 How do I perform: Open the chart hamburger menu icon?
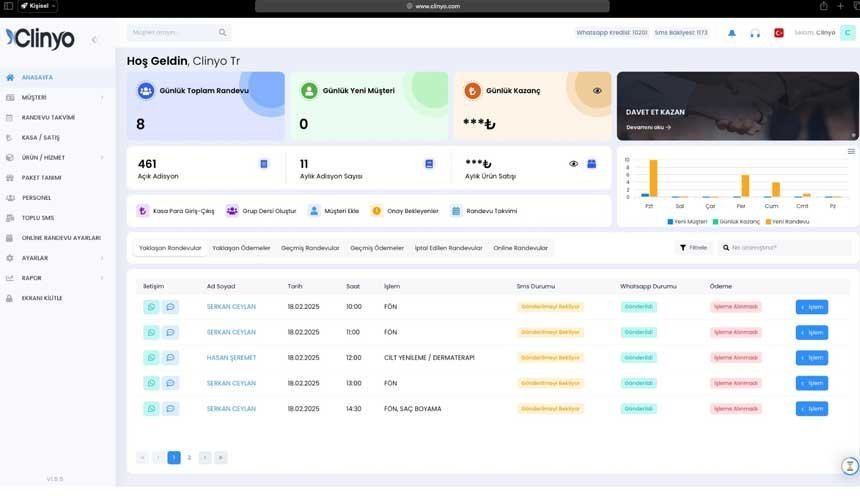coord(851,151)
